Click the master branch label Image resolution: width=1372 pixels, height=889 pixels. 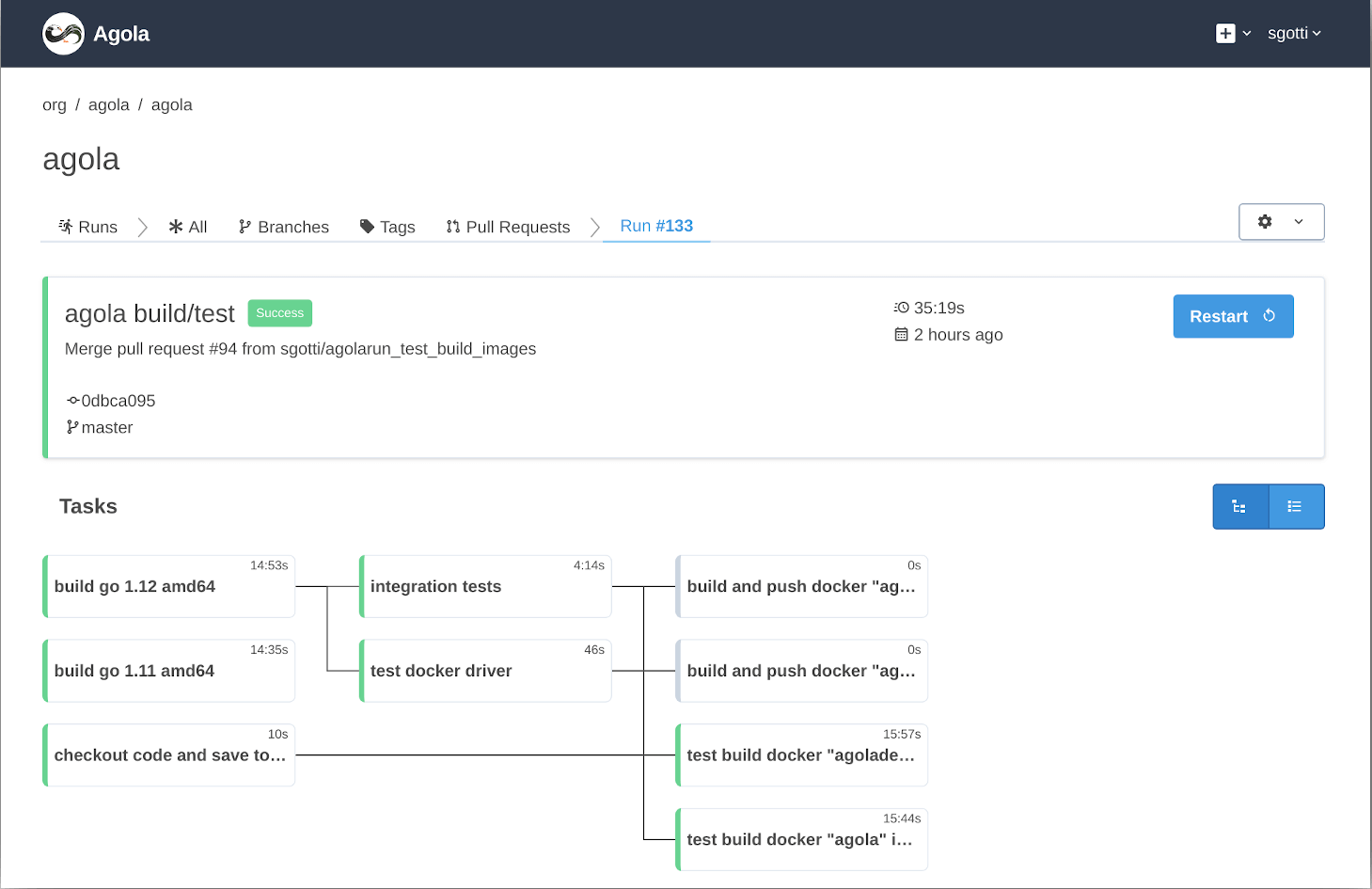tap(107, 428)
